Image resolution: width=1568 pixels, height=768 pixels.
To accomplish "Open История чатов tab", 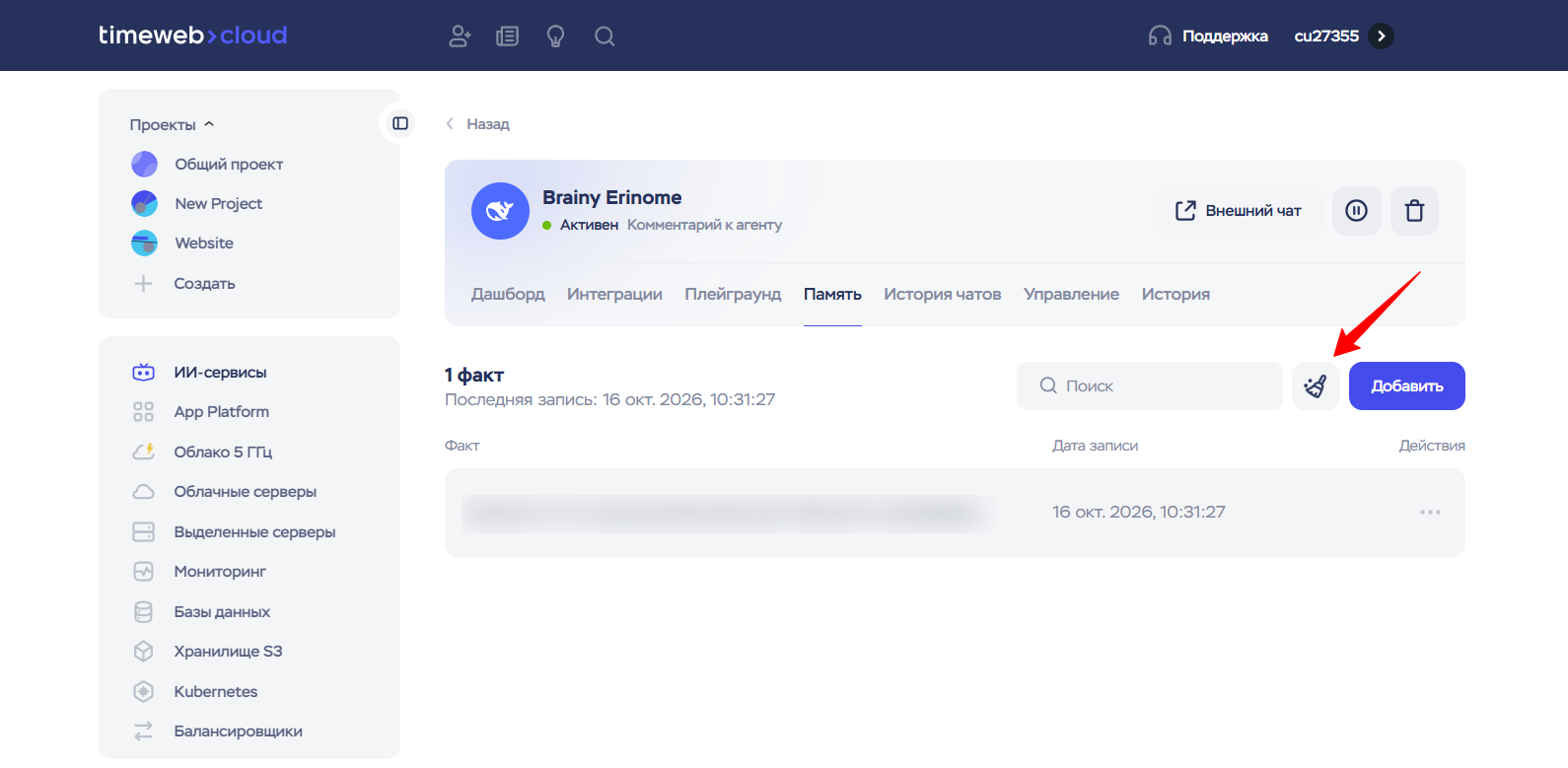I will (942, 295).
